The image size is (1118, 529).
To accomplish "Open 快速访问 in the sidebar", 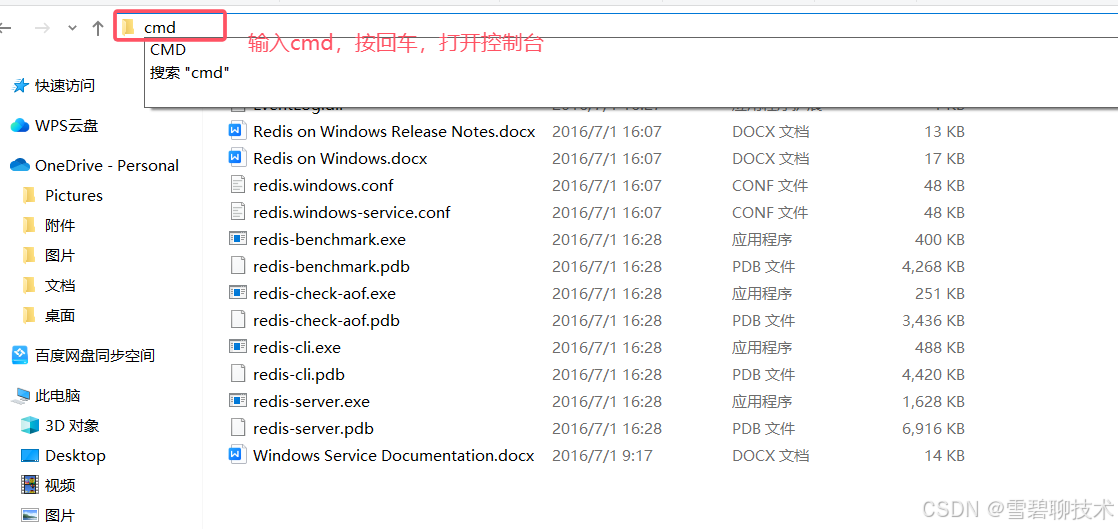I will pyautogui.click(x=65, y=86).
